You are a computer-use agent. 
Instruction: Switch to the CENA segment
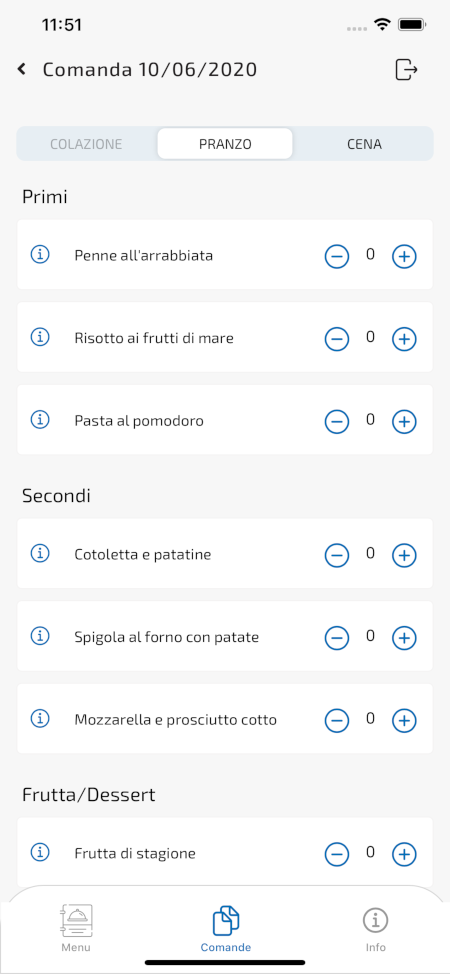click(x=364, y=144)
